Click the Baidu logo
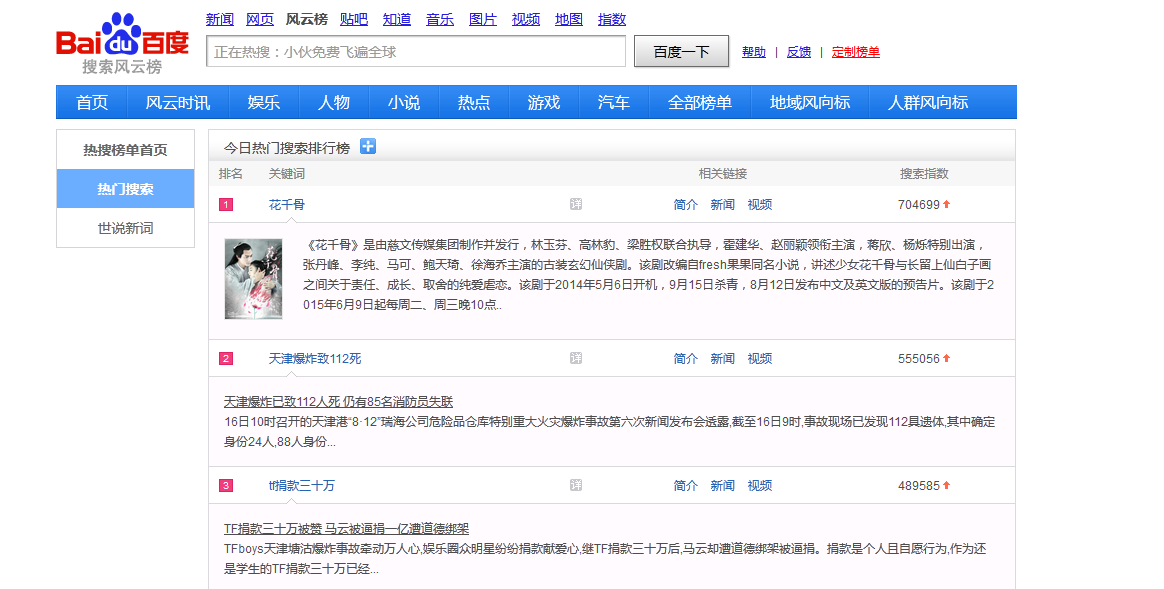 [x=122, y=43]
